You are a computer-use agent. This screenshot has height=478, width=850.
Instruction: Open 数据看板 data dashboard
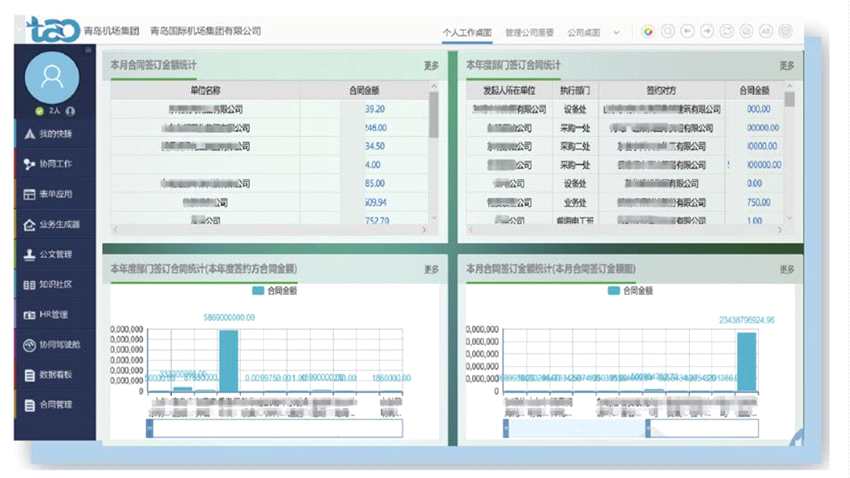(55, 374)
